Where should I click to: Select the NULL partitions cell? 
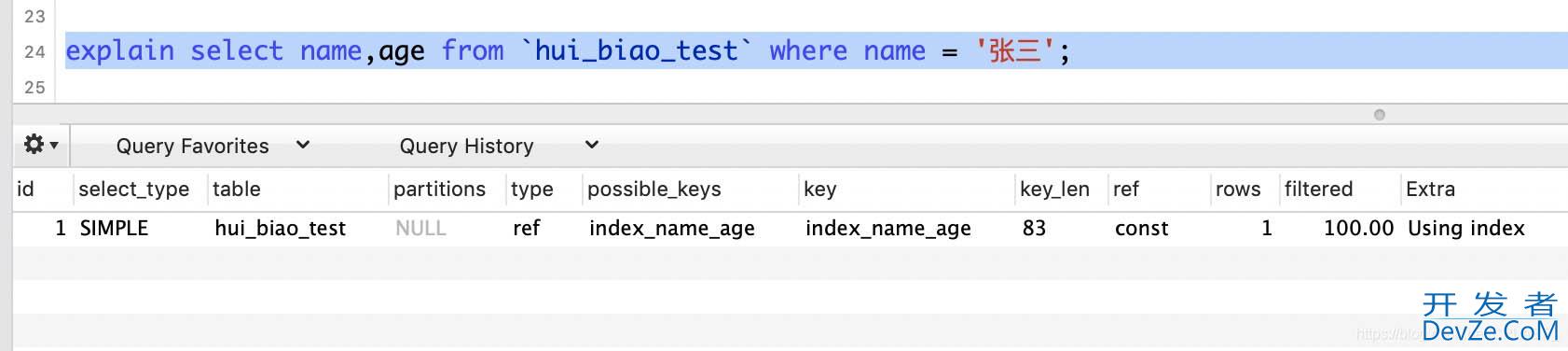pos(420,228)
